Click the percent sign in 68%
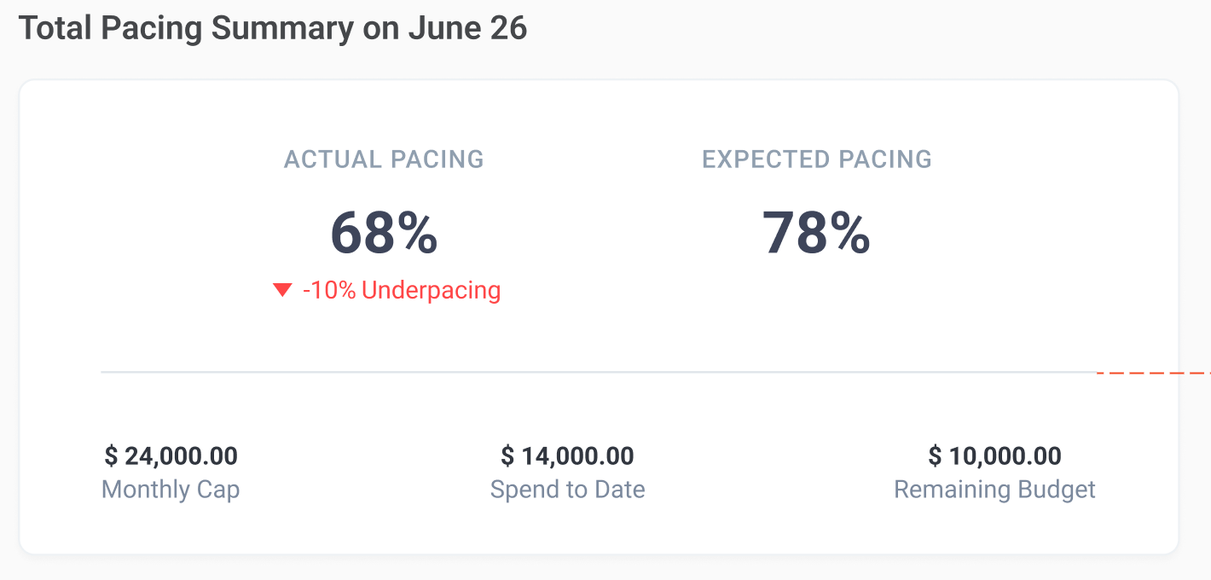 416,233
